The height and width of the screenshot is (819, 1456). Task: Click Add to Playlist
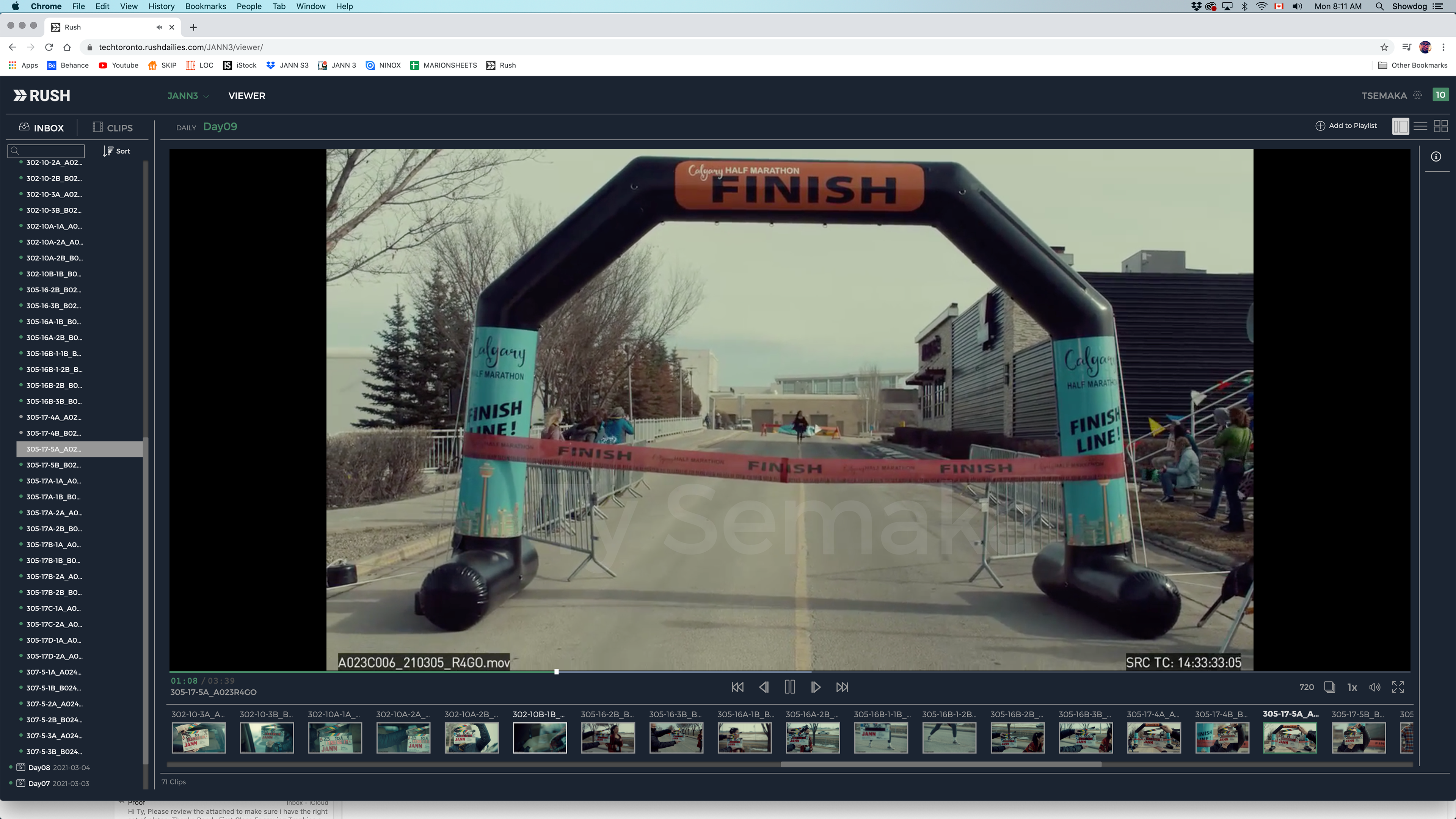pyautogui.click(x=1346, y=126)
